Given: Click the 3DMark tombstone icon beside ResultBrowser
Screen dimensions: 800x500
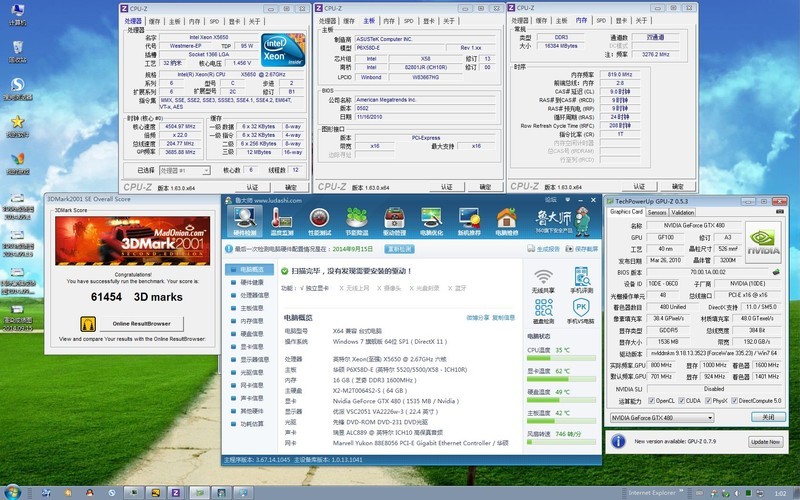Looking at the screenshot, I should pos(88,323).
